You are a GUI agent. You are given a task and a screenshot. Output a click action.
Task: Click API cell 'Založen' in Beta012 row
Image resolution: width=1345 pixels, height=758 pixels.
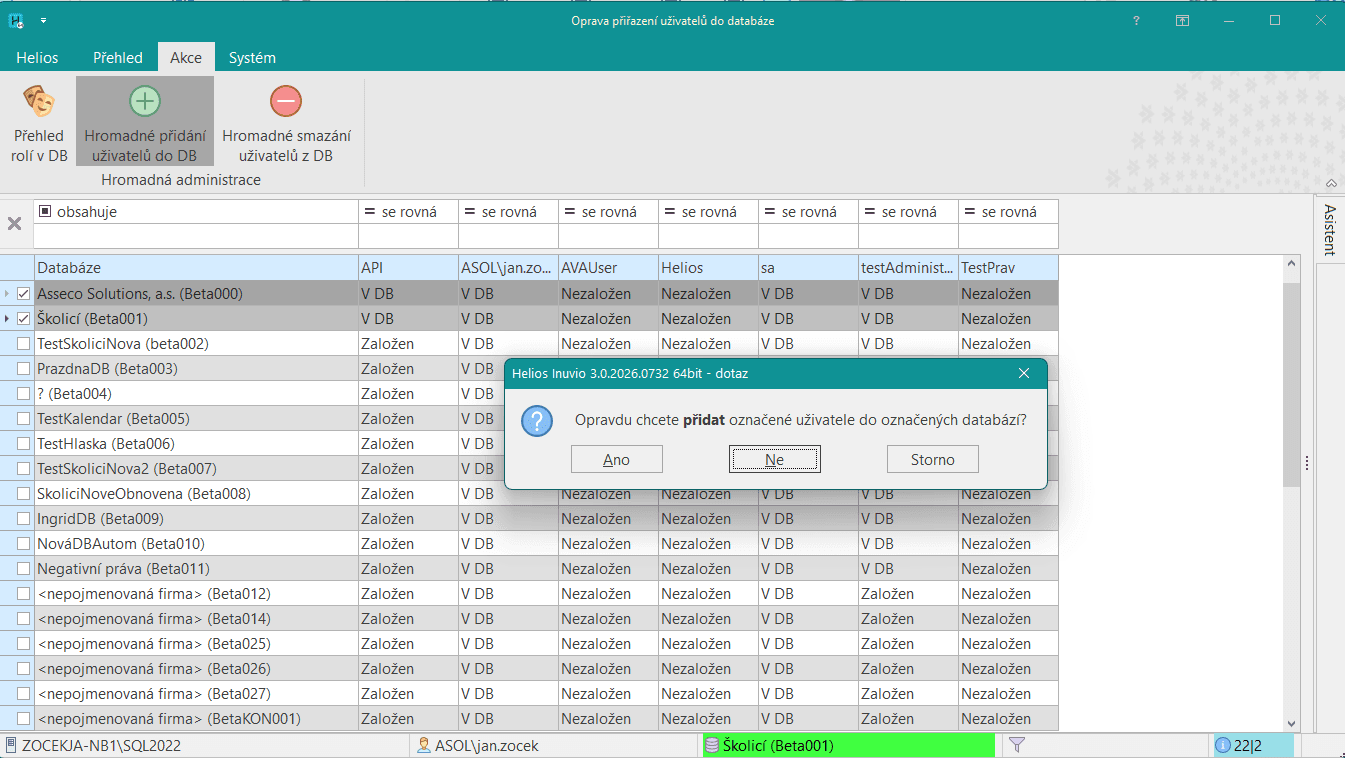click(408, 594)
